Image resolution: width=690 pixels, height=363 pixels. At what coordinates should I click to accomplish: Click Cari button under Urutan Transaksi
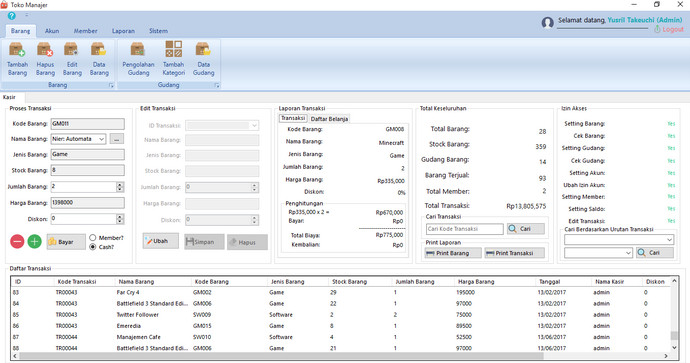tap(654, 253)
